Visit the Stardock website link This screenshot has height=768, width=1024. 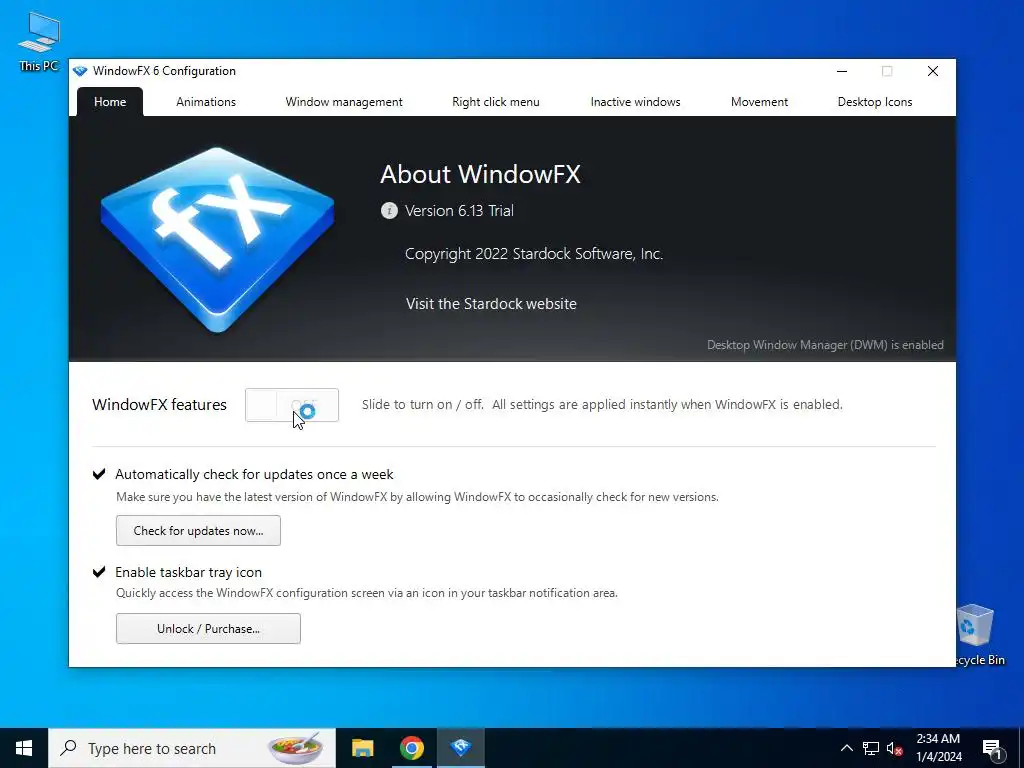click(491, 304)
